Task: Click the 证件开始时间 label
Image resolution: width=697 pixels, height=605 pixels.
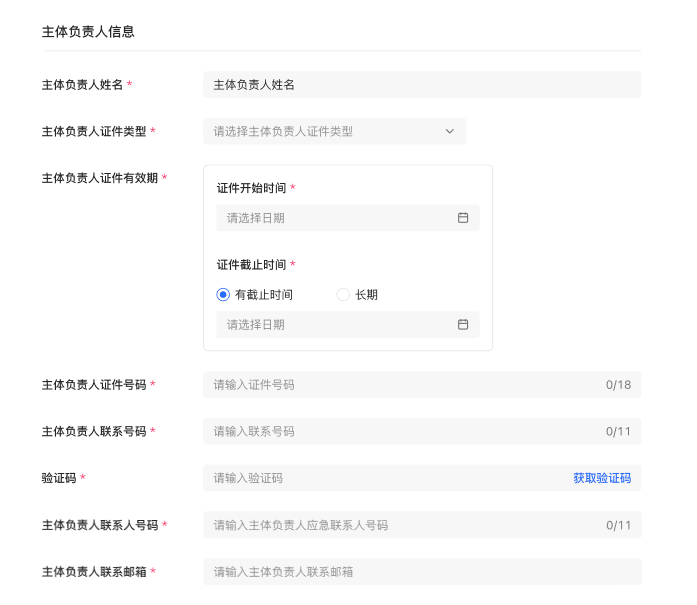Action: pyautogui.click(x=251, y=188)
